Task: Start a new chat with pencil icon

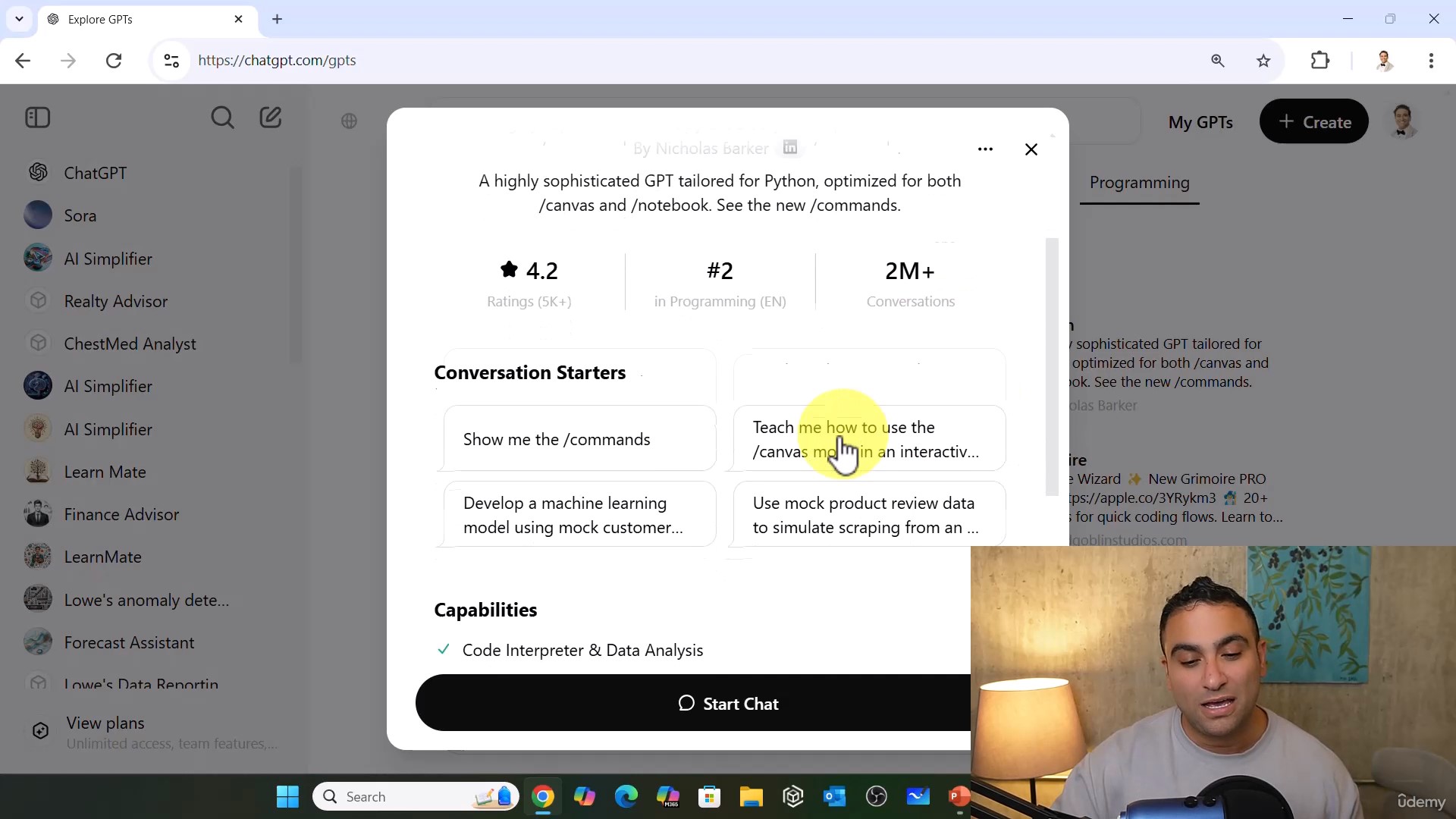Action: pyautogui.click(x=271, y=118)
